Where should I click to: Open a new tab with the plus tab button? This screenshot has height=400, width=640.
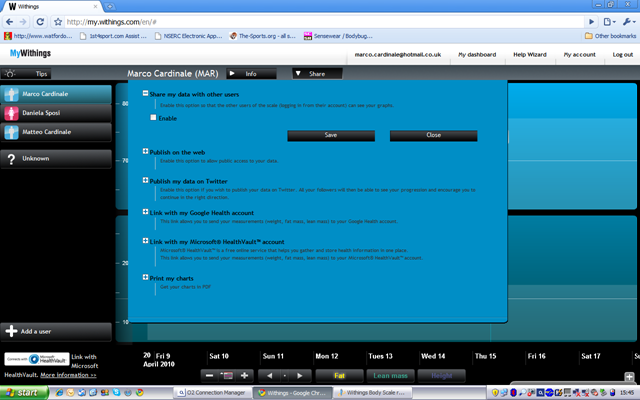pyautogui.click(x=109, y=6)
